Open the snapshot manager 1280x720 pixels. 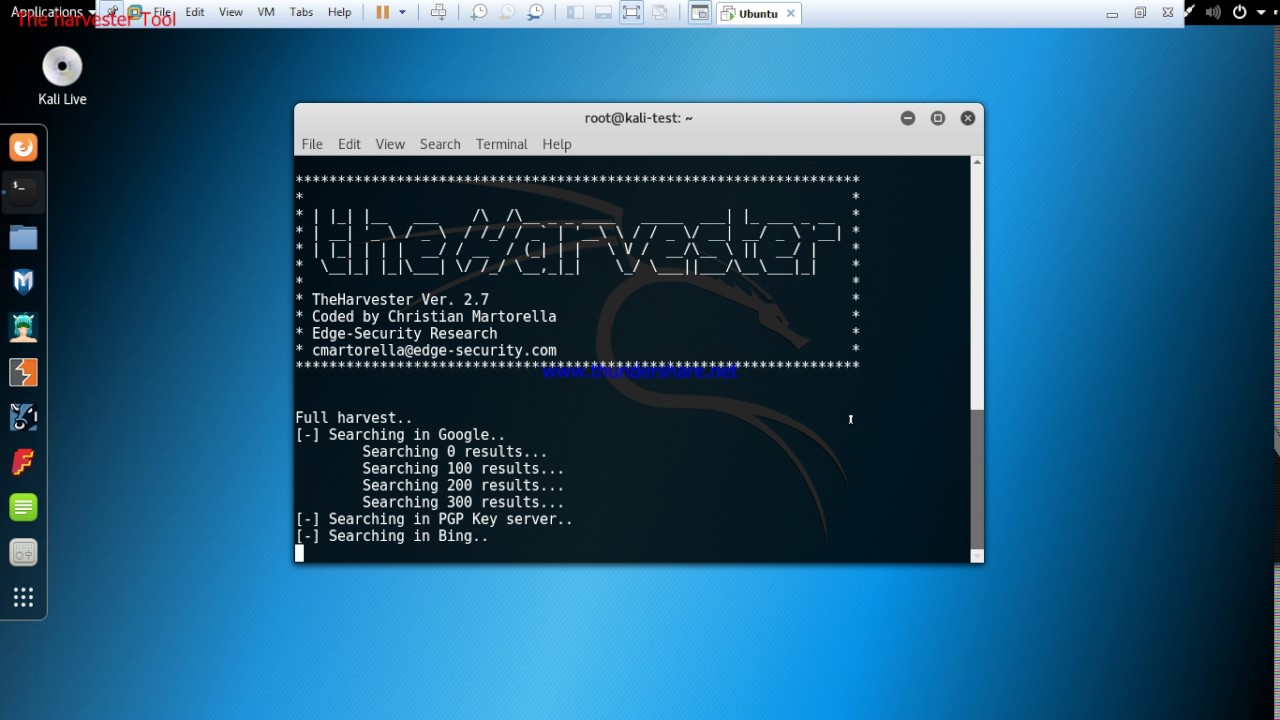tap(536, 12)
